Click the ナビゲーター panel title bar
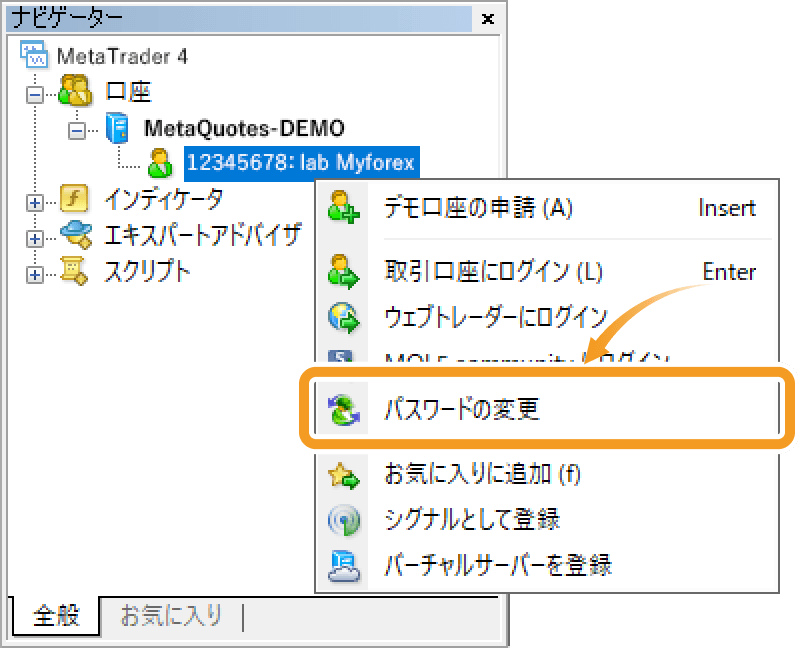The height and width of the screenshot is (648, 798). tap(239, 18)
